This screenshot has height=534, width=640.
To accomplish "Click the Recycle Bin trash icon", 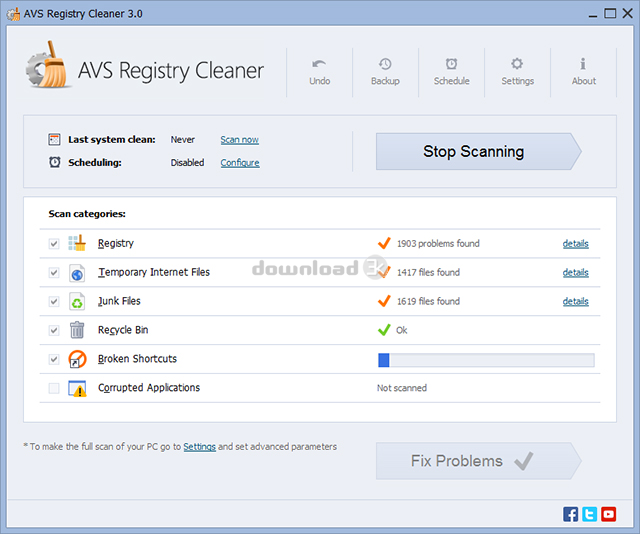I will [x=77, y=330].
